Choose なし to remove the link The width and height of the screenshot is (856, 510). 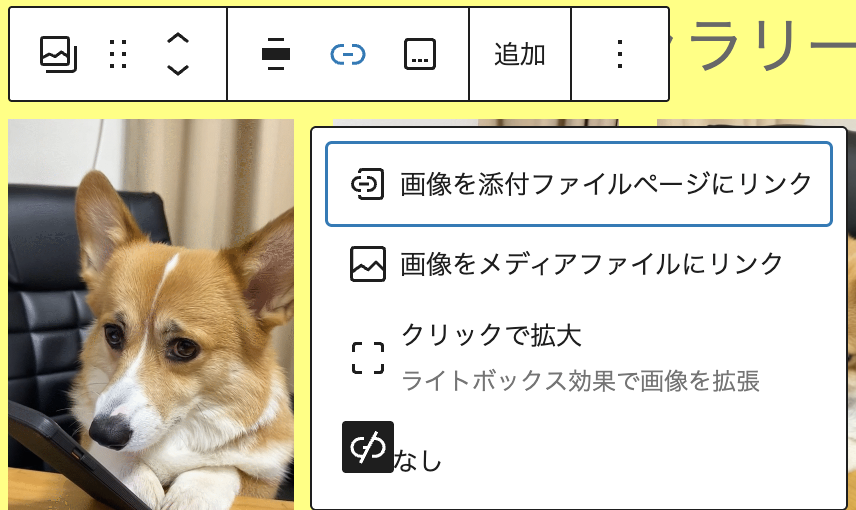pos(418,461)
